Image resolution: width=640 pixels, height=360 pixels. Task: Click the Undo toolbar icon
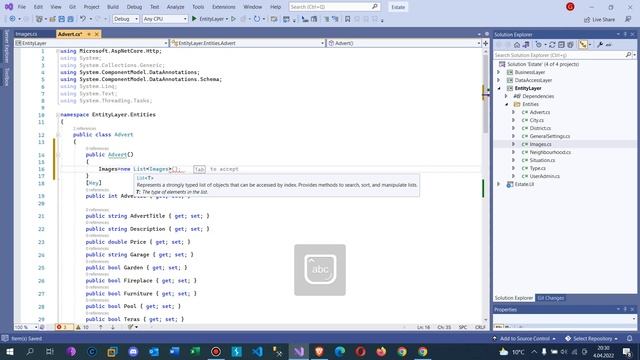83,19
